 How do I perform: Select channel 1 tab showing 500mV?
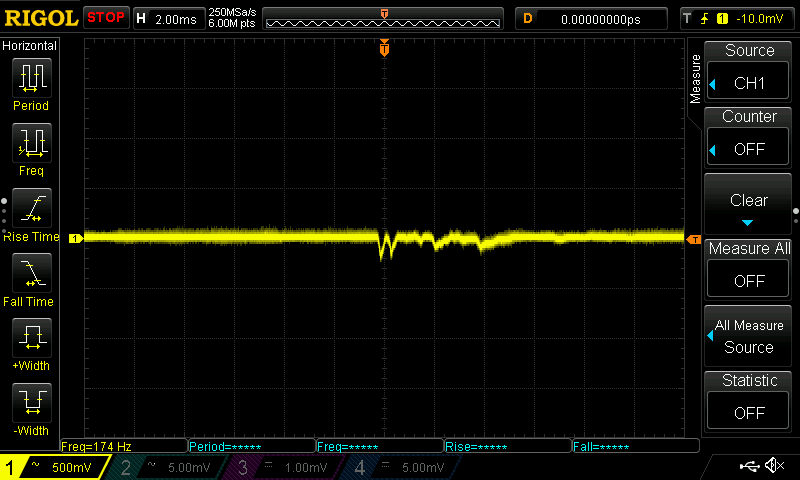click(54, 467)
